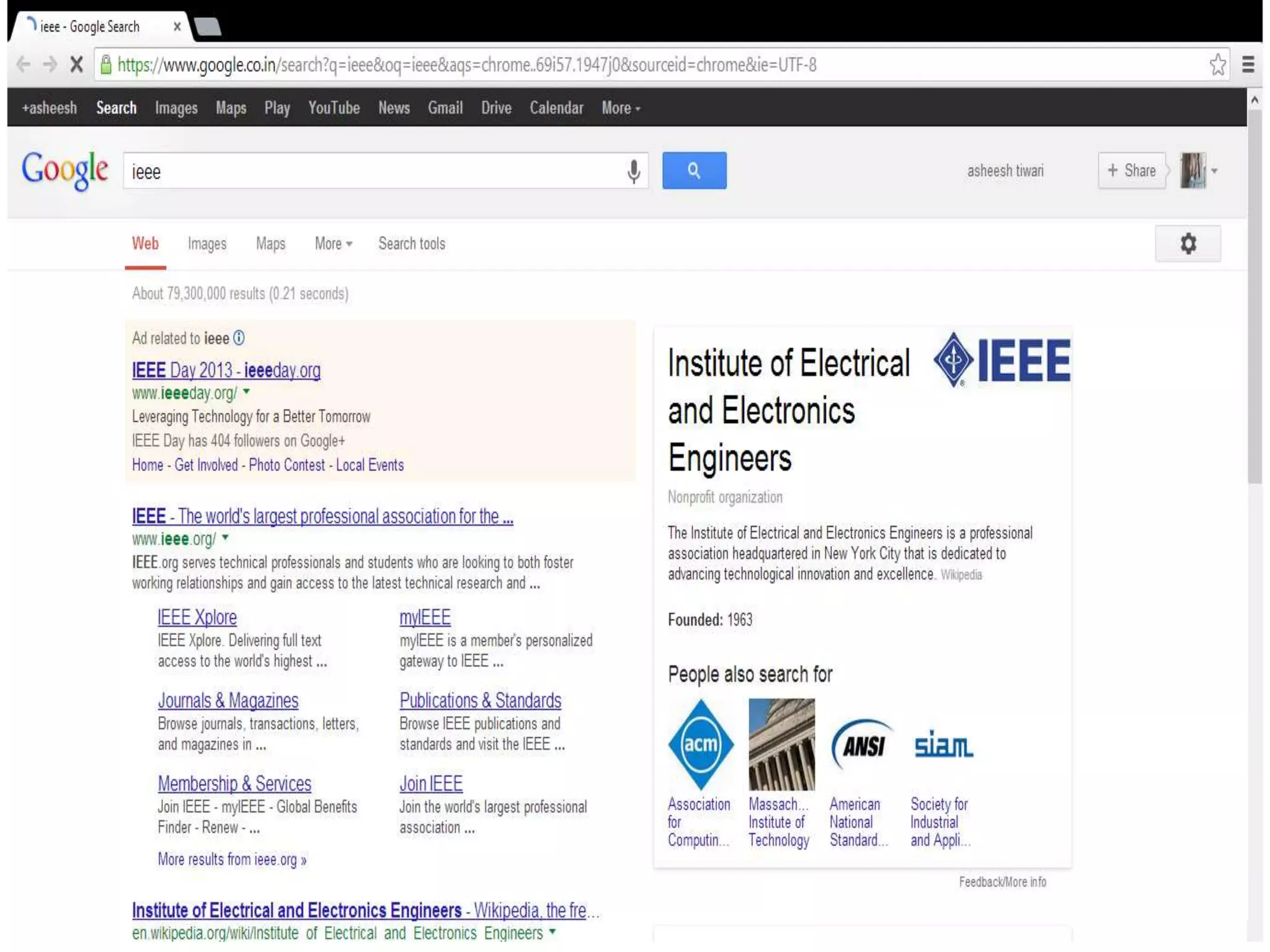Click Feedback/More info link
Image resolution: width=1270 pixels, height=952 pixels.
[x=1003, y=882]
